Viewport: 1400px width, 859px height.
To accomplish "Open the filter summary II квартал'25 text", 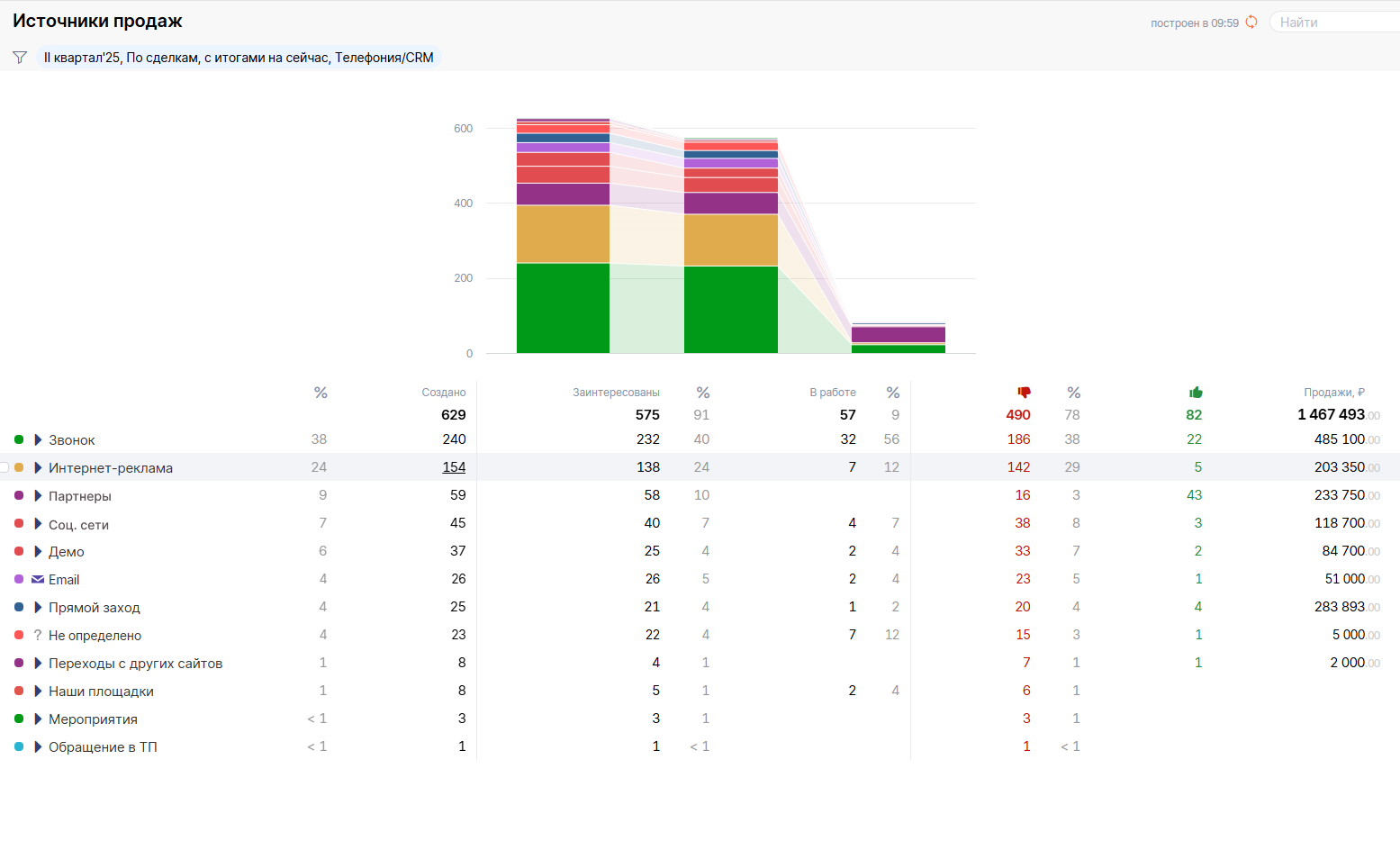I will pyautogui.click(x=239, y=58).
